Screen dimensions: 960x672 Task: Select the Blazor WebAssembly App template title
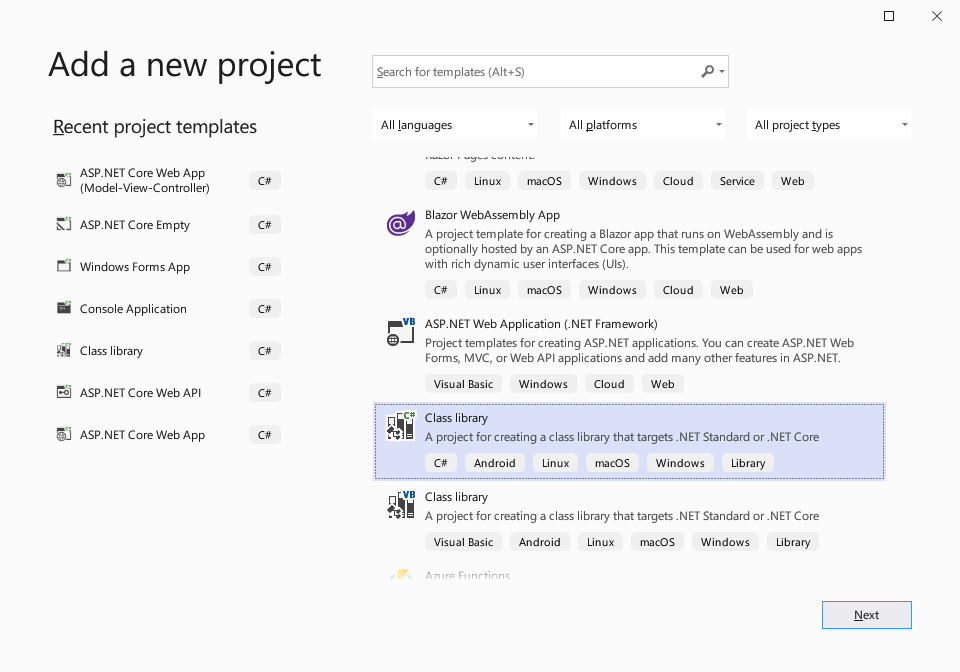(492, 215)
